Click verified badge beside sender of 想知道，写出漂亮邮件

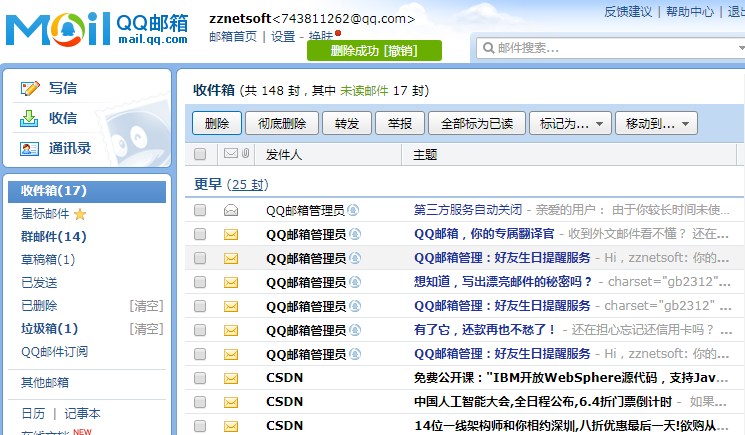(x=355, y=283)
